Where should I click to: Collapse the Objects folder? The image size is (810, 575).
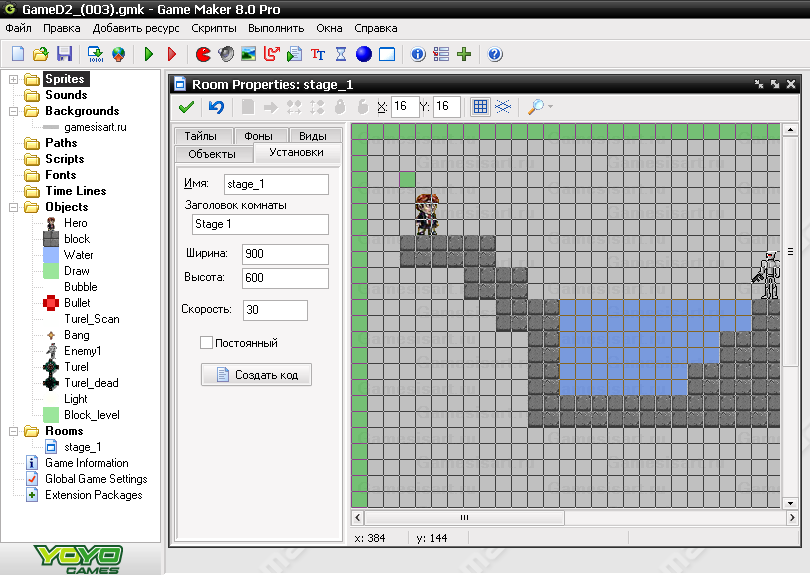(x=13, y=207)
